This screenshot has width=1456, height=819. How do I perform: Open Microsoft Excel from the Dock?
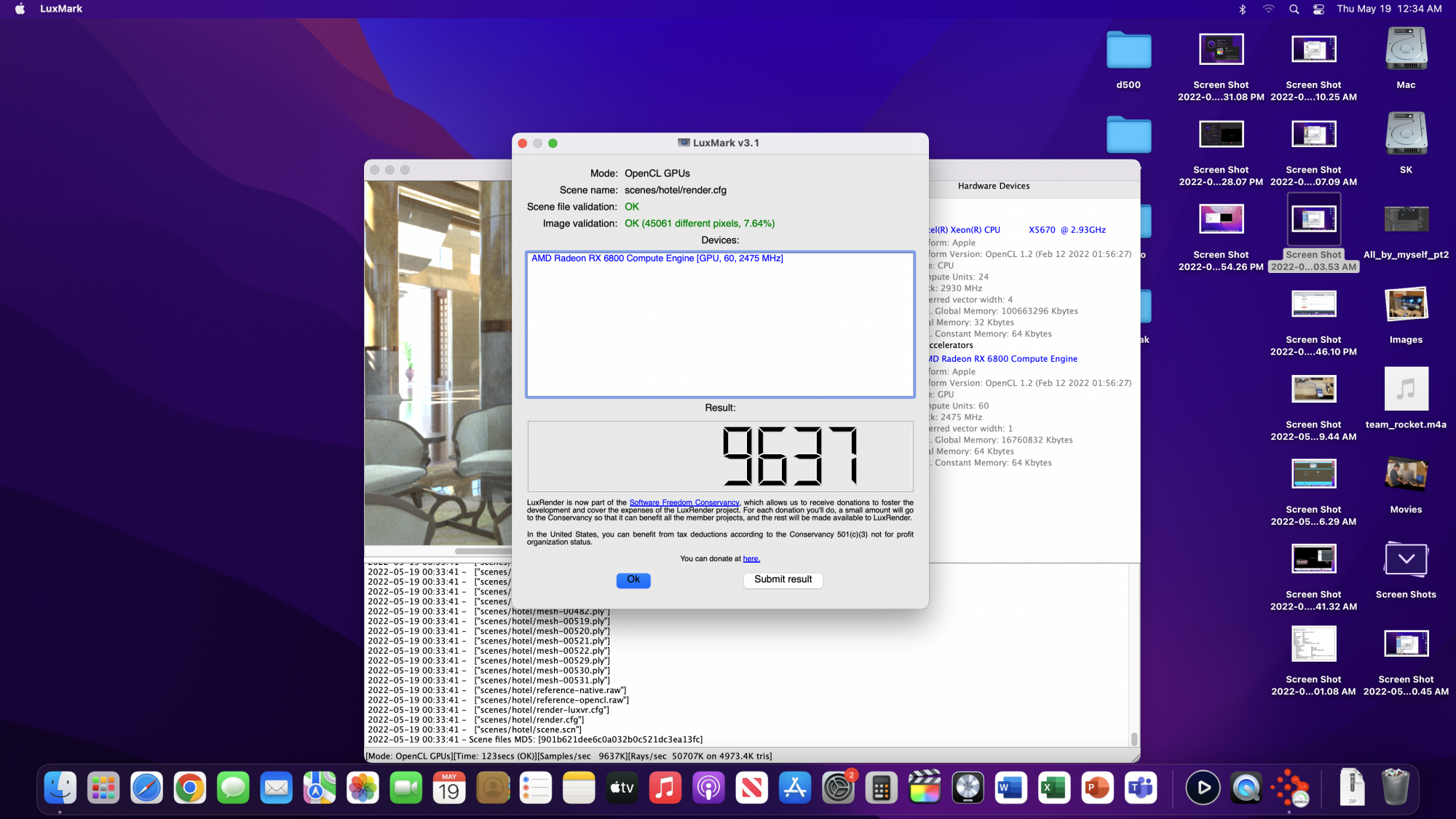click(1053, 788)
